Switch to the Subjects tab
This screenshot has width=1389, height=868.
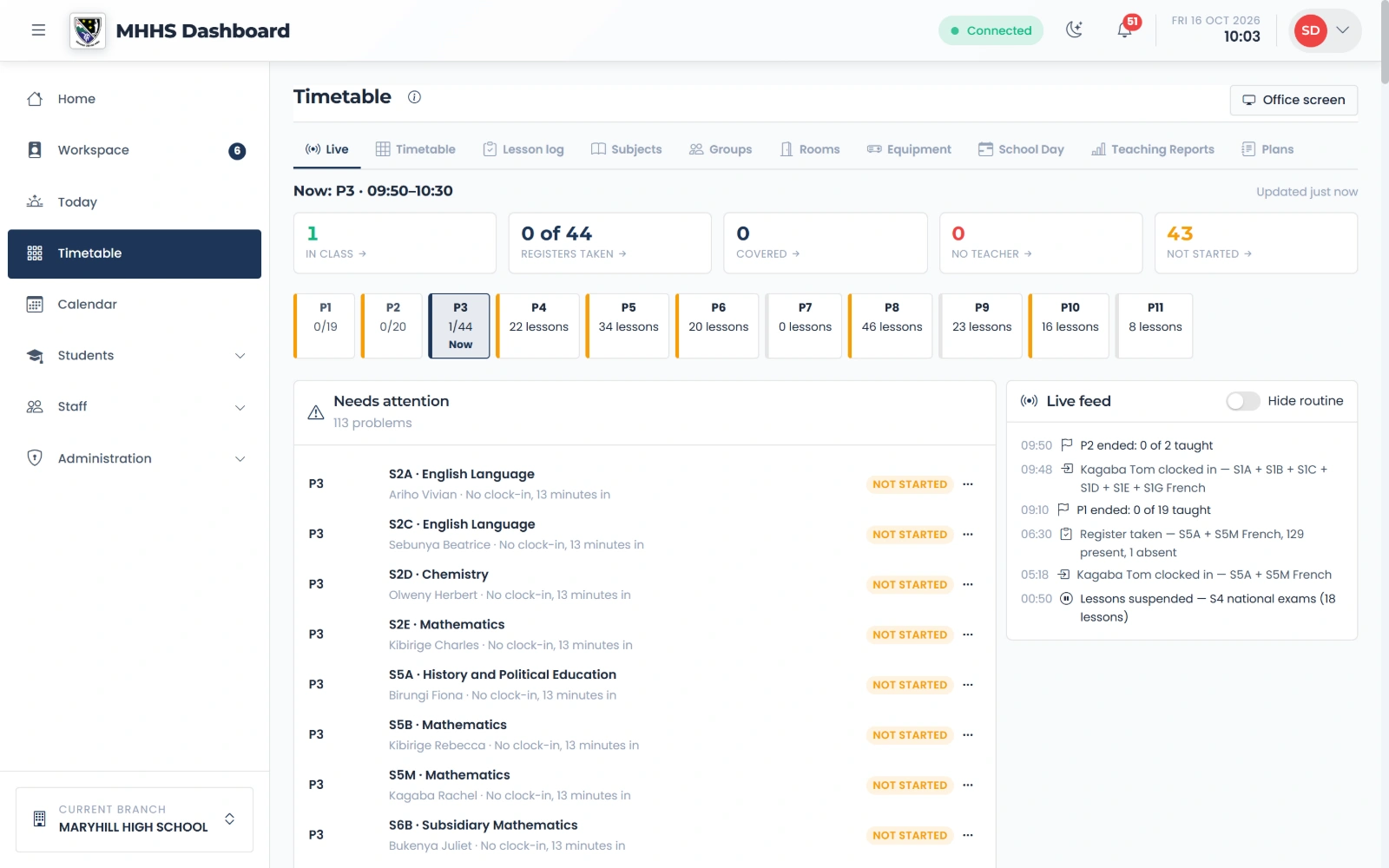point(626,149)
